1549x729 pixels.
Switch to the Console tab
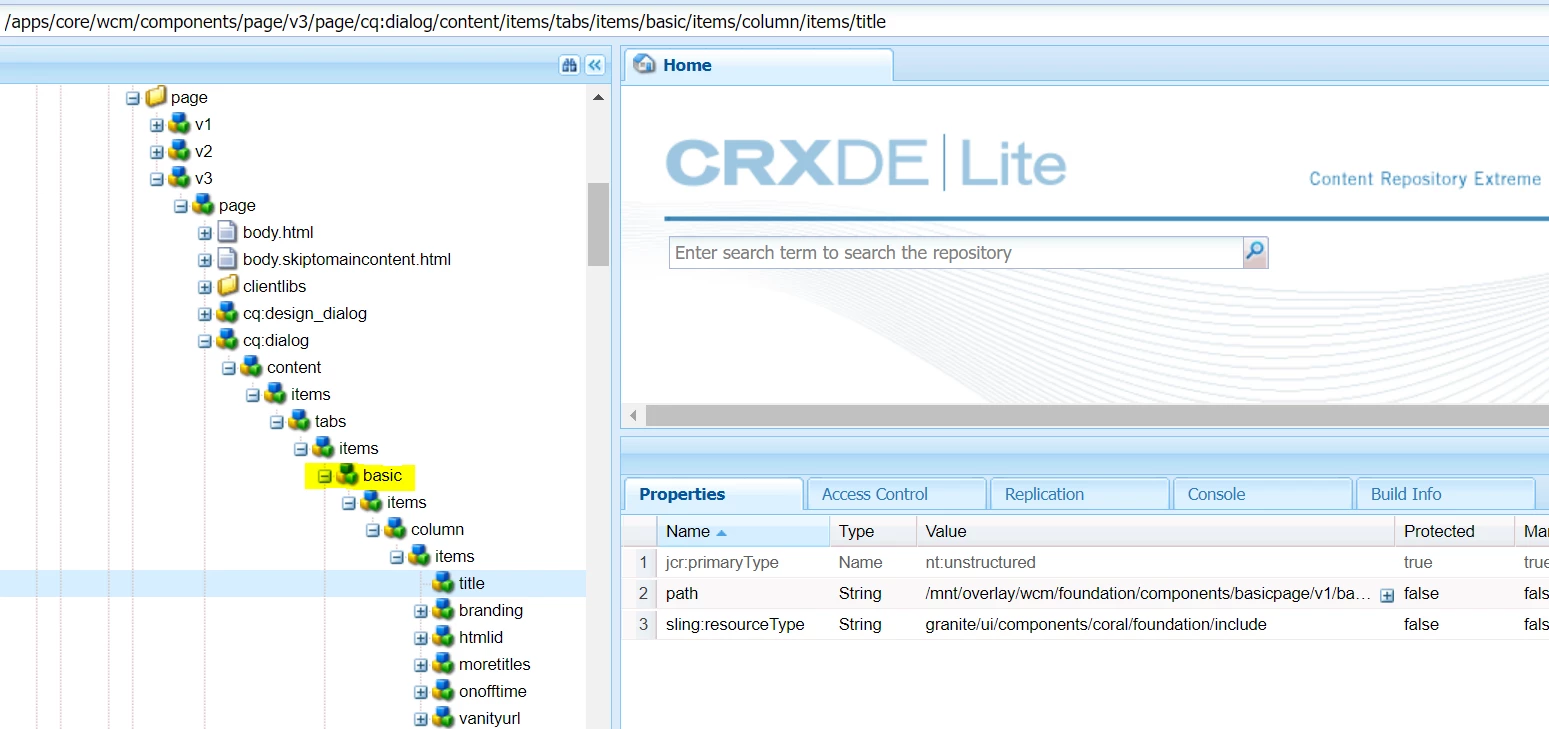click(1262, 494)
